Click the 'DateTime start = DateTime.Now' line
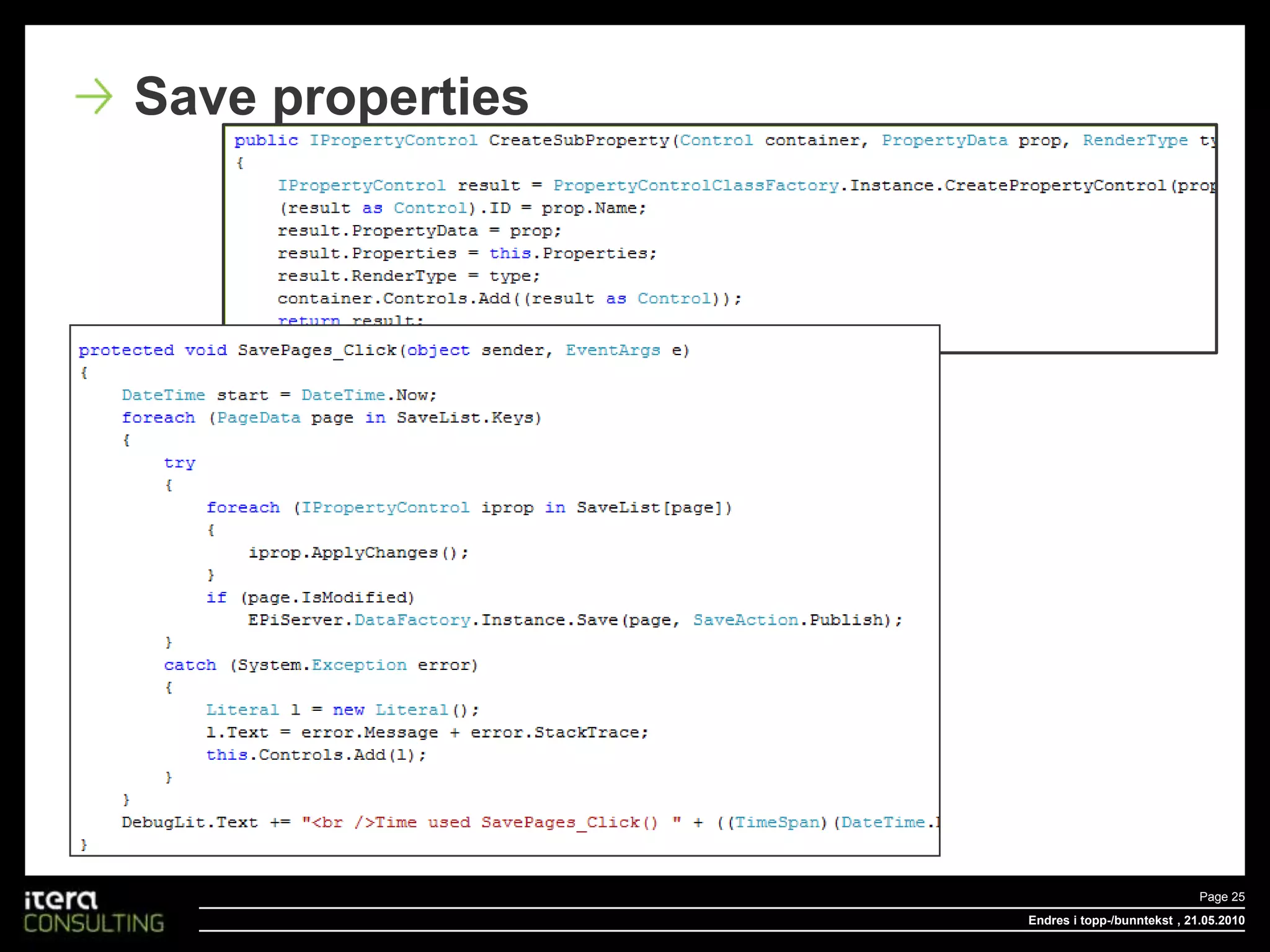 click(x=279, y=395)
